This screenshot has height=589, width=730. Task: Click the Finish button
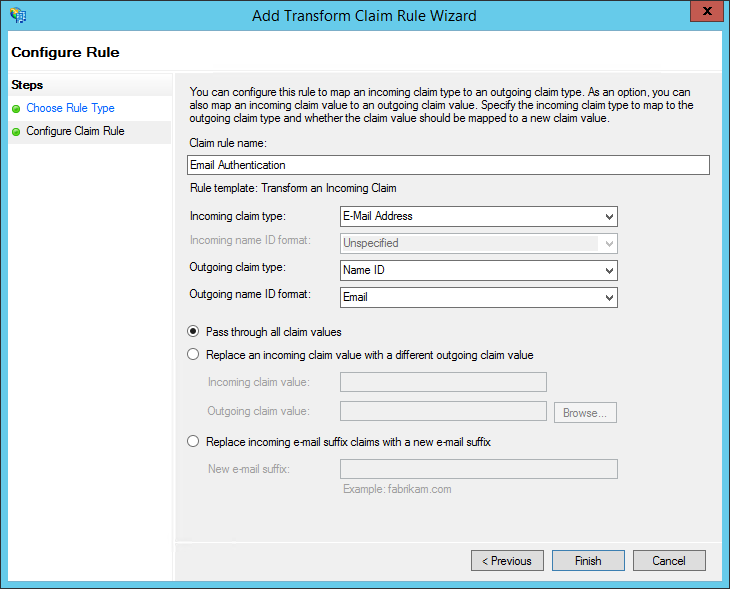(588, 561)
